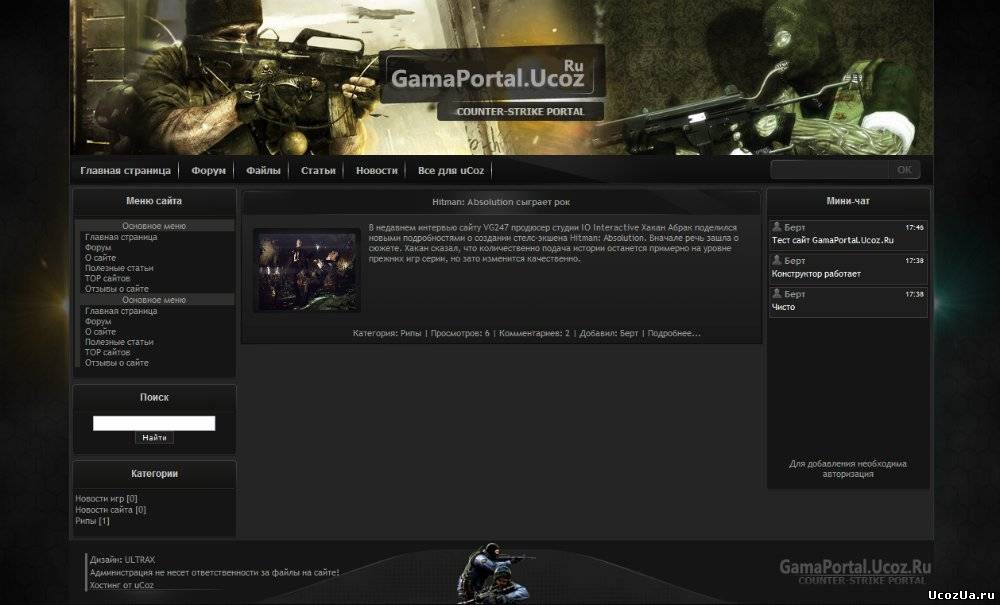Open 'Полезные статьи' in the upper Основное меню list
Image resolution: width=1000 pixels, height=605 pixels.
(119, 268)
